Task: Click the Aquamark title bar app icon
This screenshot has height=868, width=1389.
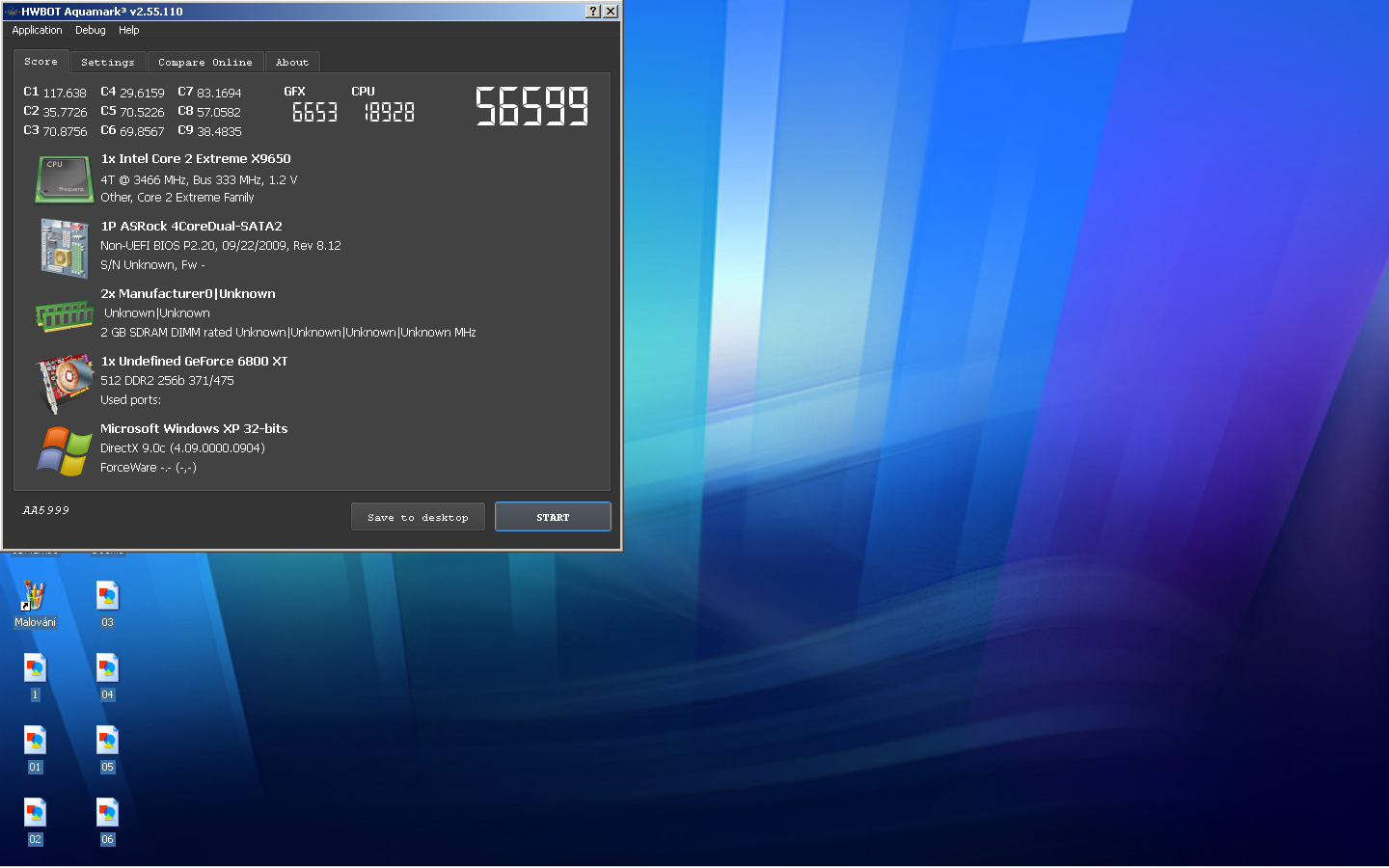Action: point(12,12)
